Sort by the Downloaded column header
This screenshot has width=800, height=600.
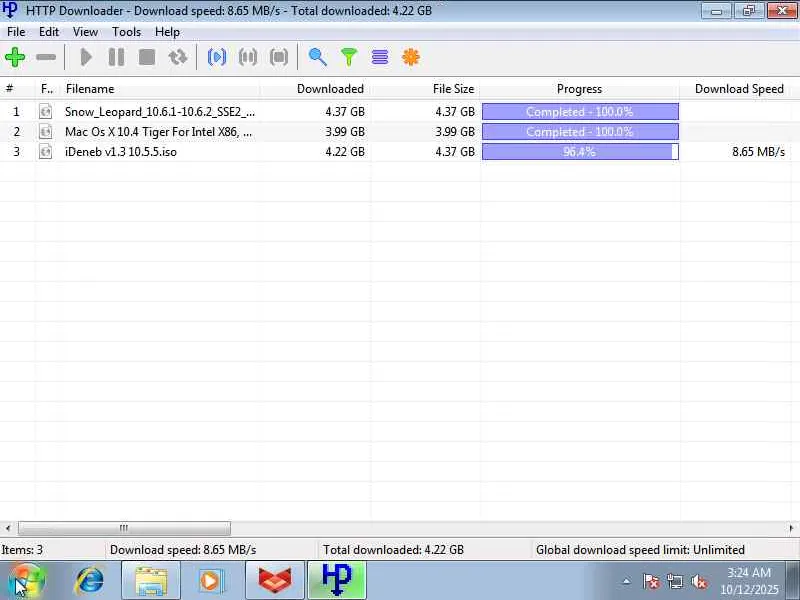pos(315,89)
